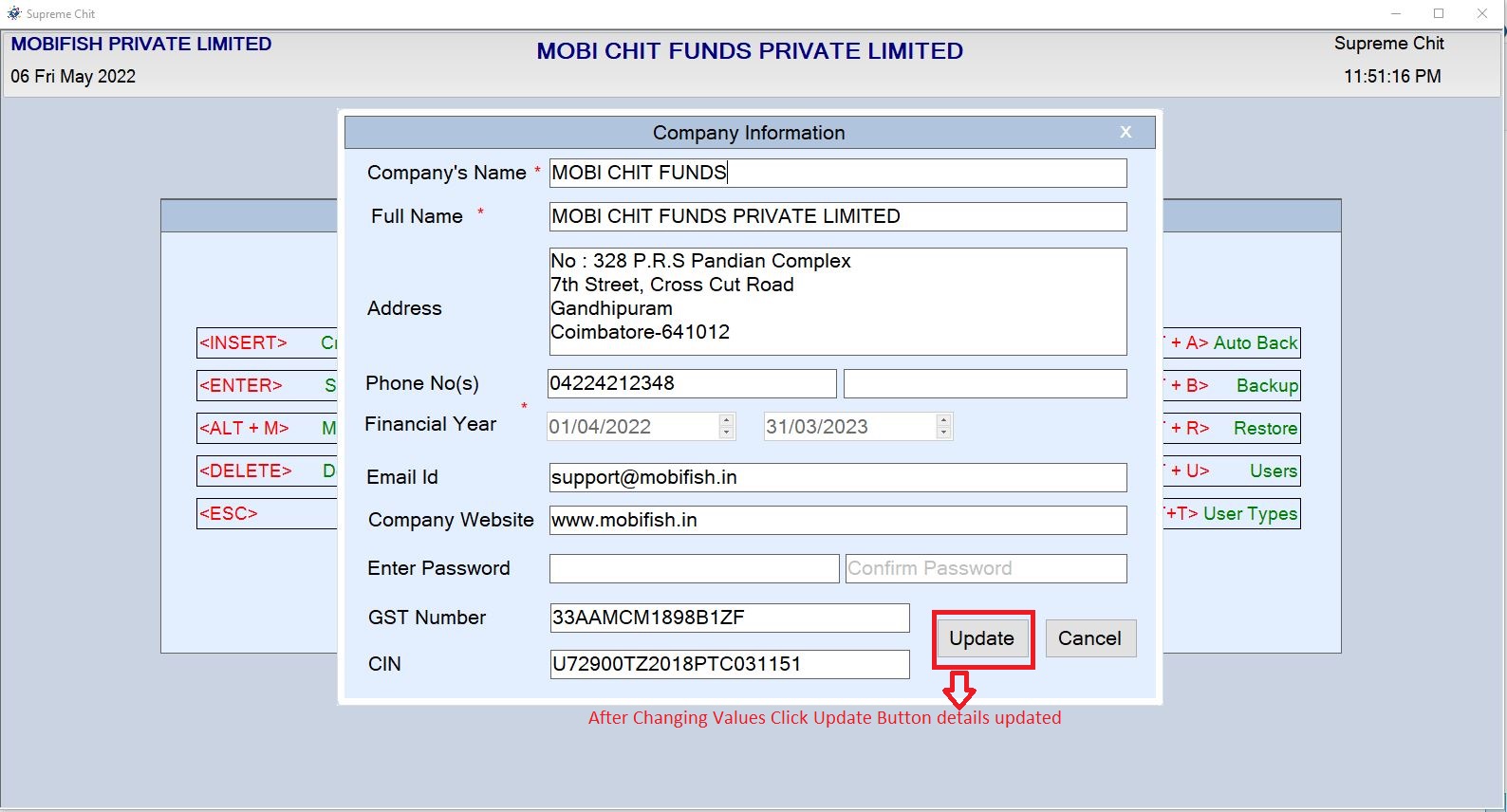The height and width of the screenshot is (812, 1507).
Task: Click the CIN field
Action: point(729,664)
